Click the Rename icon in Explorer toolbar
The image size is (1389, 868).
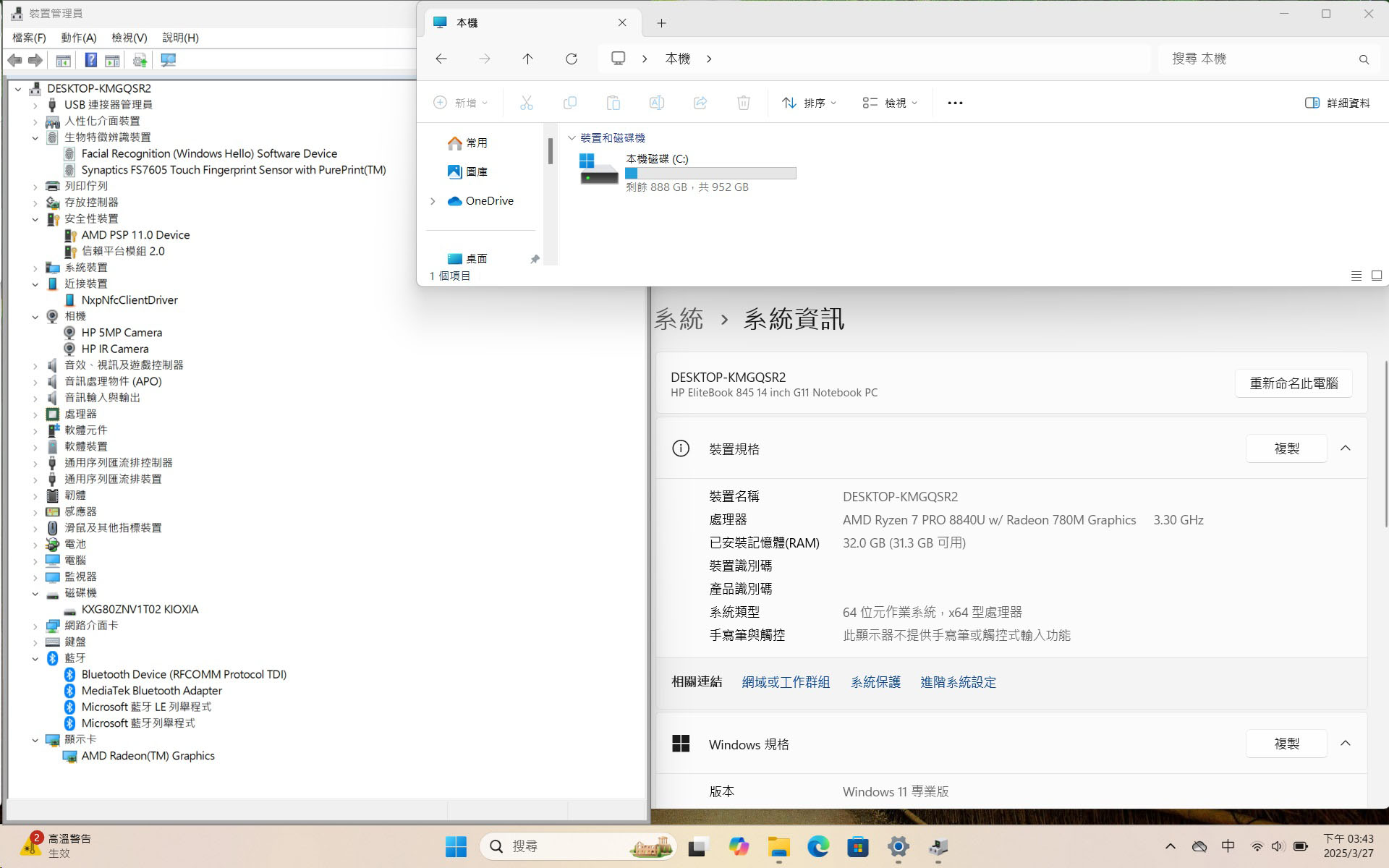coord(657,103)
